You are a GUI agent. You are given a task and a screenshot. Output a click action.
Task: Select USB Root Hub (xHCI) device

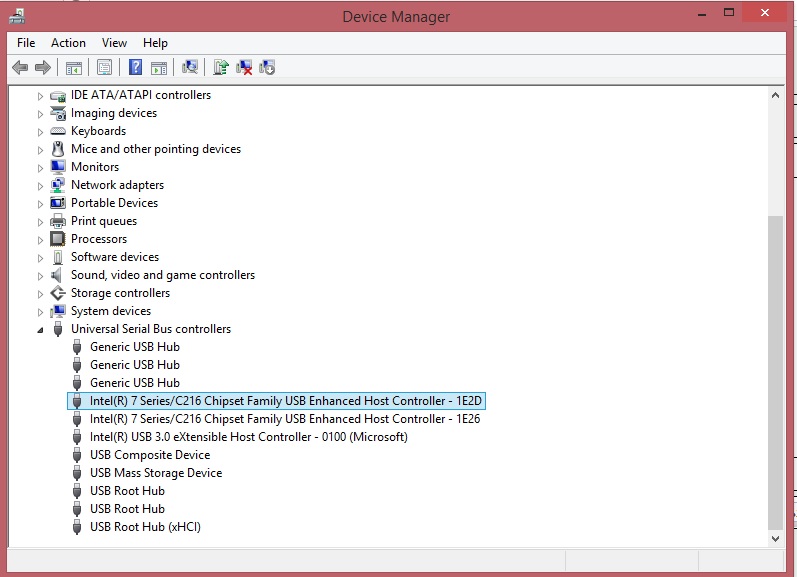(x=145, y=527)
